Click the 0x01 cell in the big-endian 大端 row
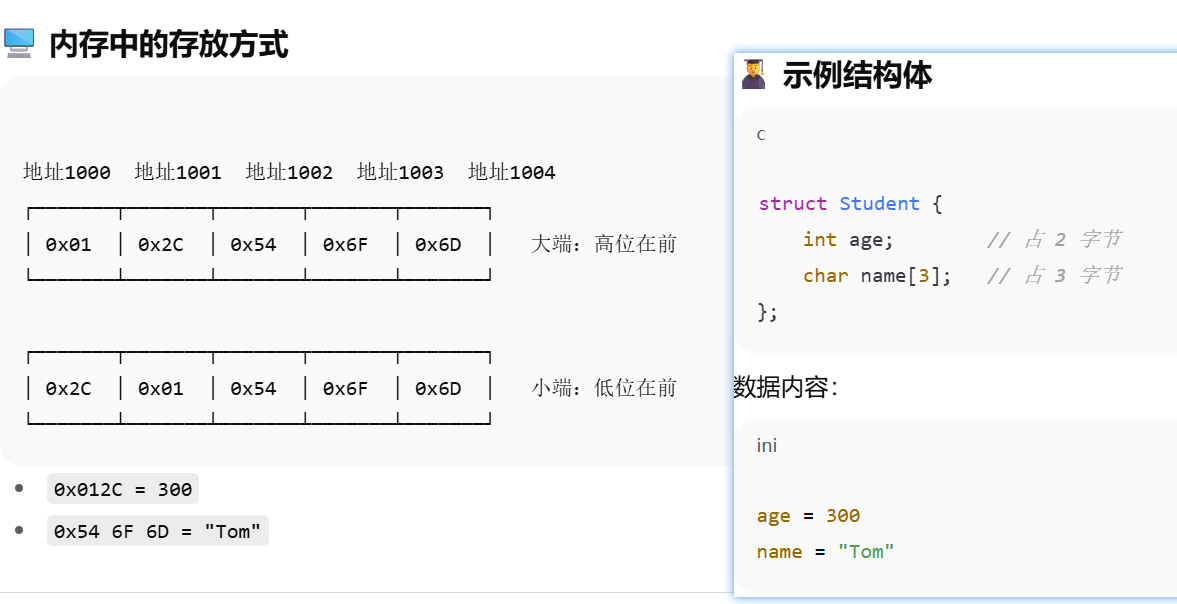The width and height of the screenshot is (1177, 604). tap(69, 245)
